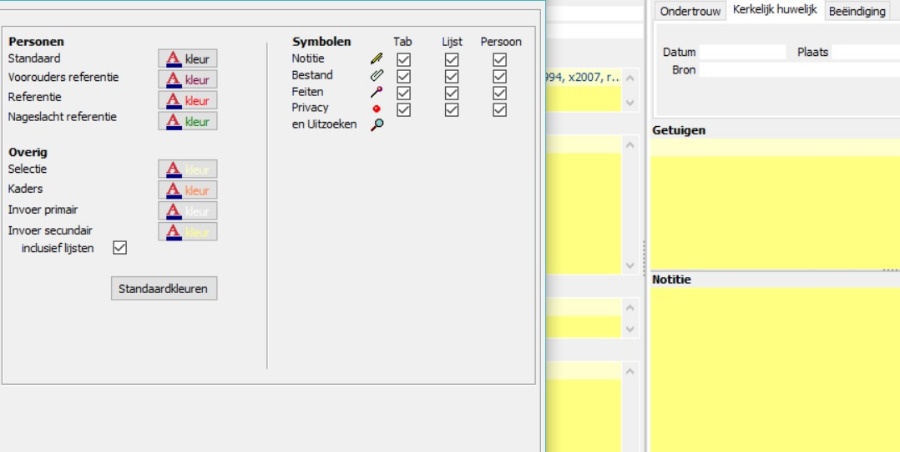
Task: Toggle the inclusief lijsten checkbox
Action: pos(120,248)
